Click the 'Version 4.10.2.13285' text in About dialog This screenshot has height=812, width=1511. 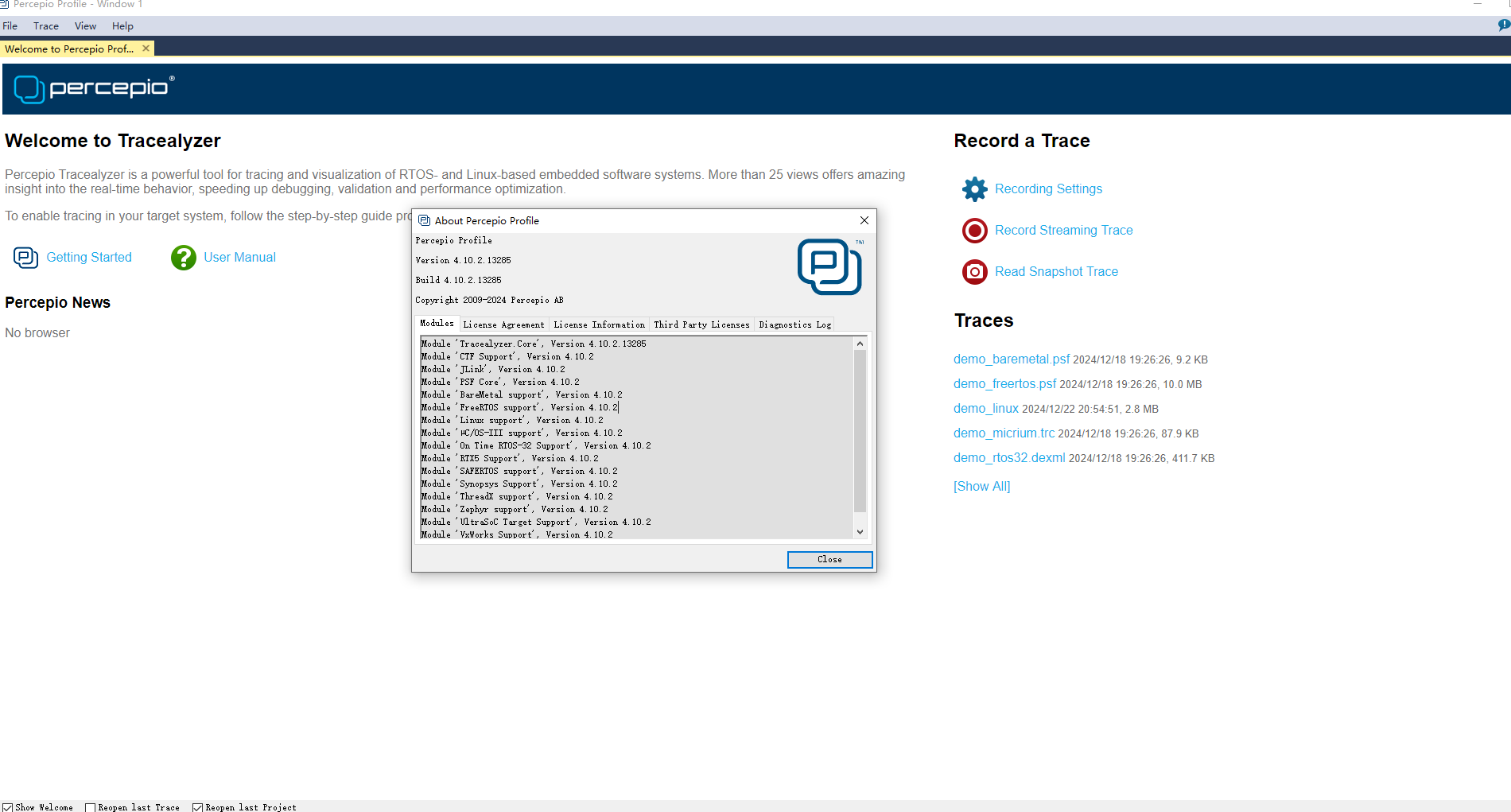pos(463,260)
